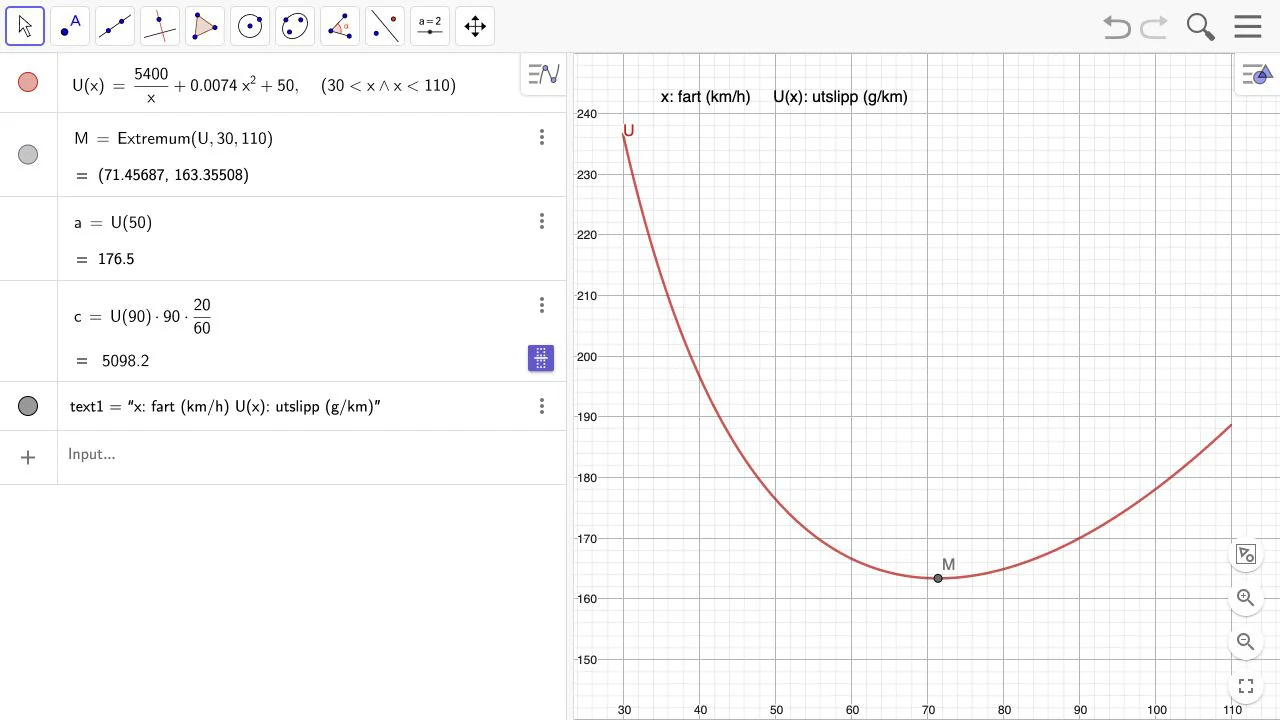Enter fullscreen mode
This screenshot has width=1280, height=720.
[x=1245, y=686]
